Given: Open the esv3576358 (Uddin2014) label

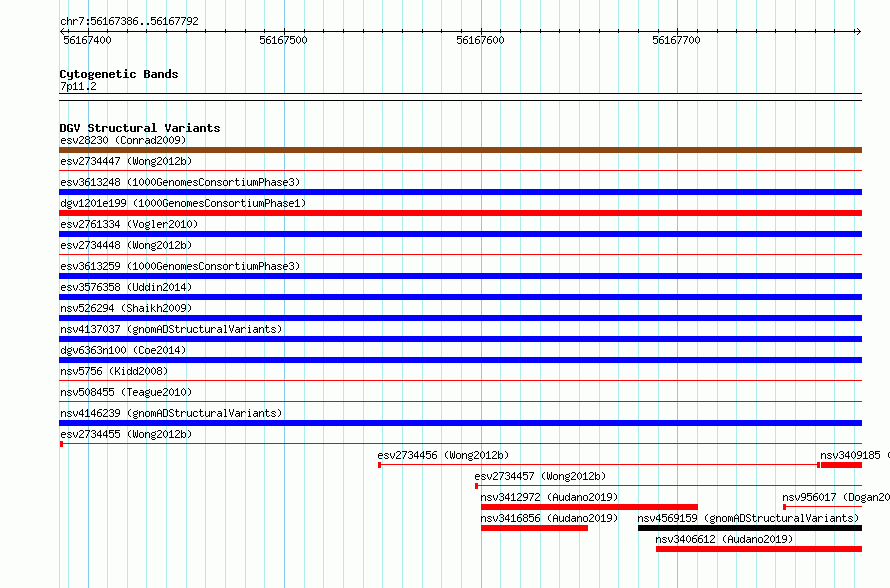Looking at the screenshot, I should click(x=126, y=287).
